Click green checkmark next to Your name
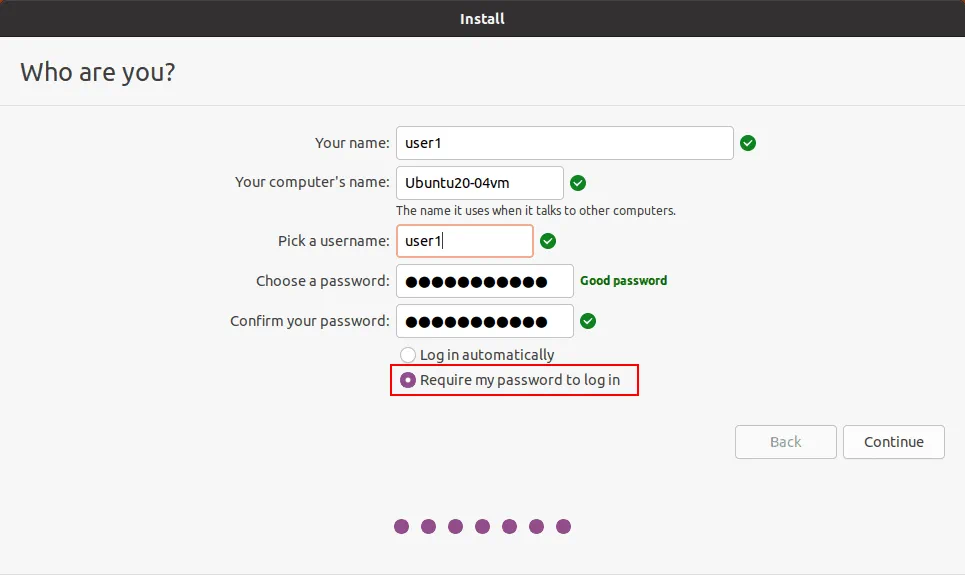 (x=748, y=143)
